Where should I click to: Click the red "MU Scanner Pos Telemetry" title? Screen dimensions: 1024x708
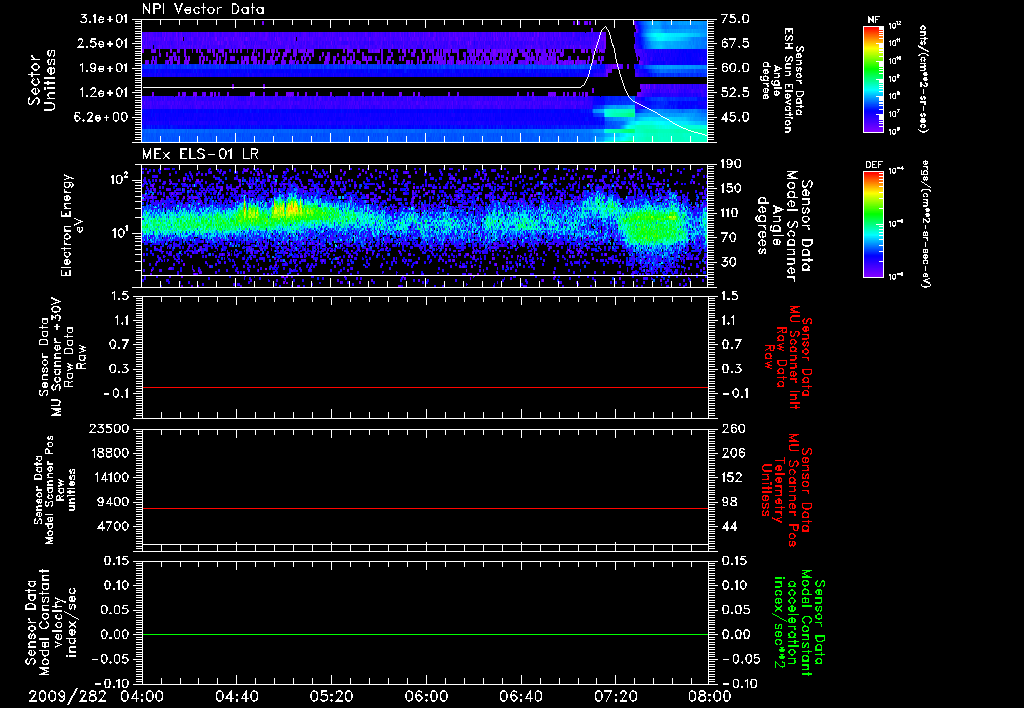pos(786,490)
